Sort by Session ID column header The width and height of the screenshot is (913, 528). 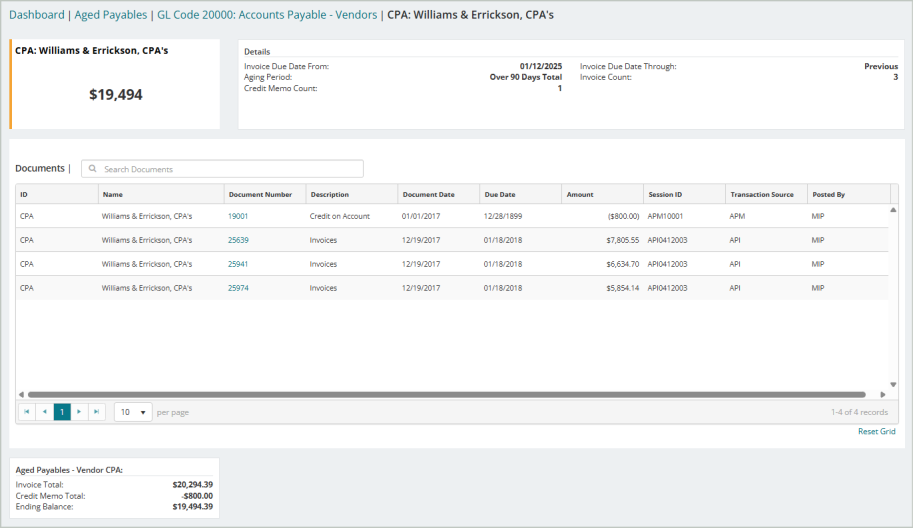pyautogui.click(x=684, y=194)
